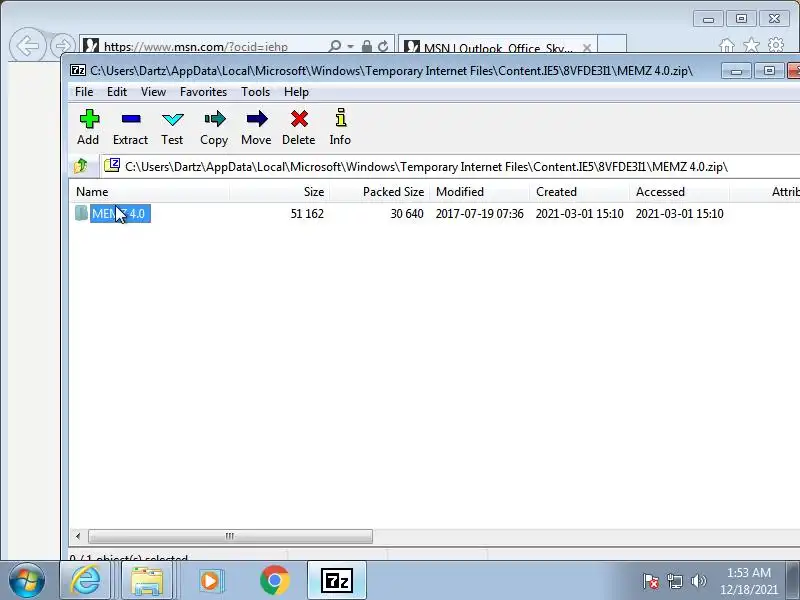
Task: Go up one folder level in 7-Zip
Action: (81, 166)
